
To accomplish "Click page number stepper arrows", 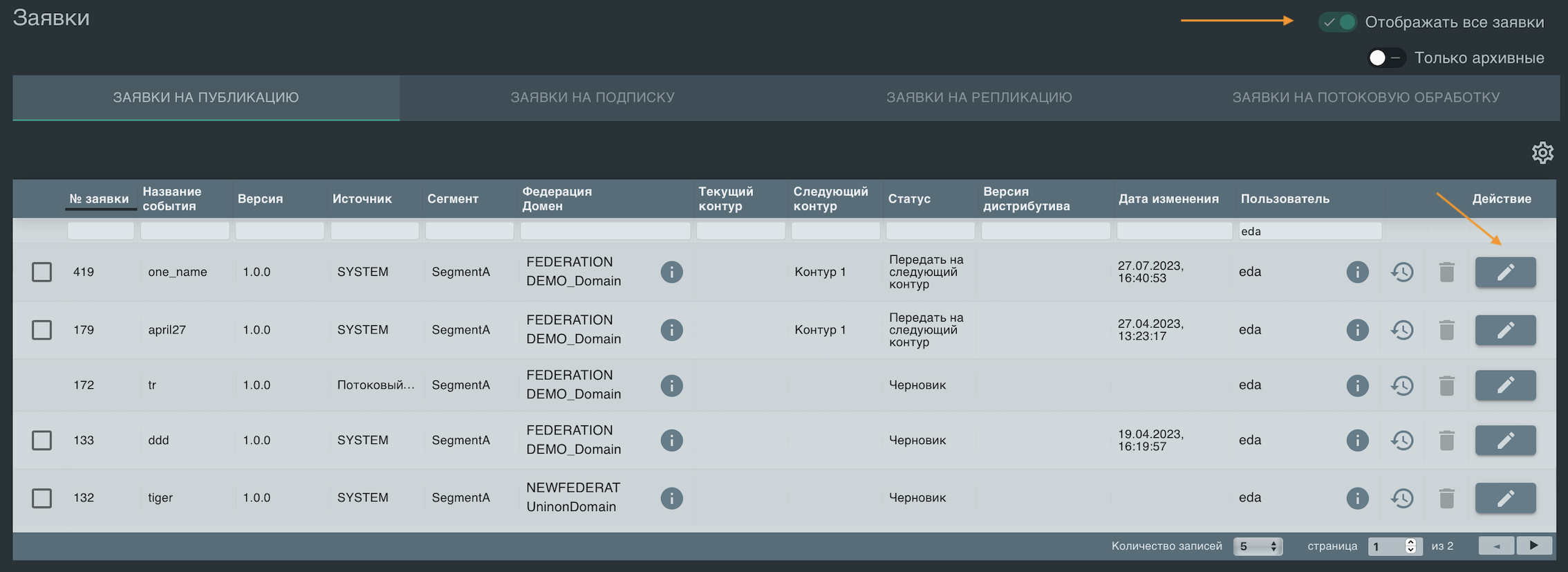I will (1410, 546).
